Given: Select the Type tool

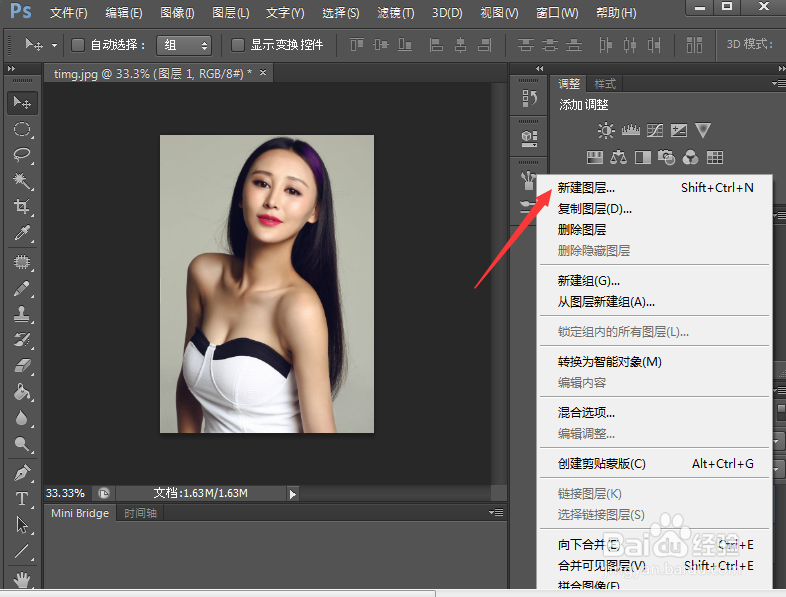Looking at the screenshot, I should (x=22, y=499).
